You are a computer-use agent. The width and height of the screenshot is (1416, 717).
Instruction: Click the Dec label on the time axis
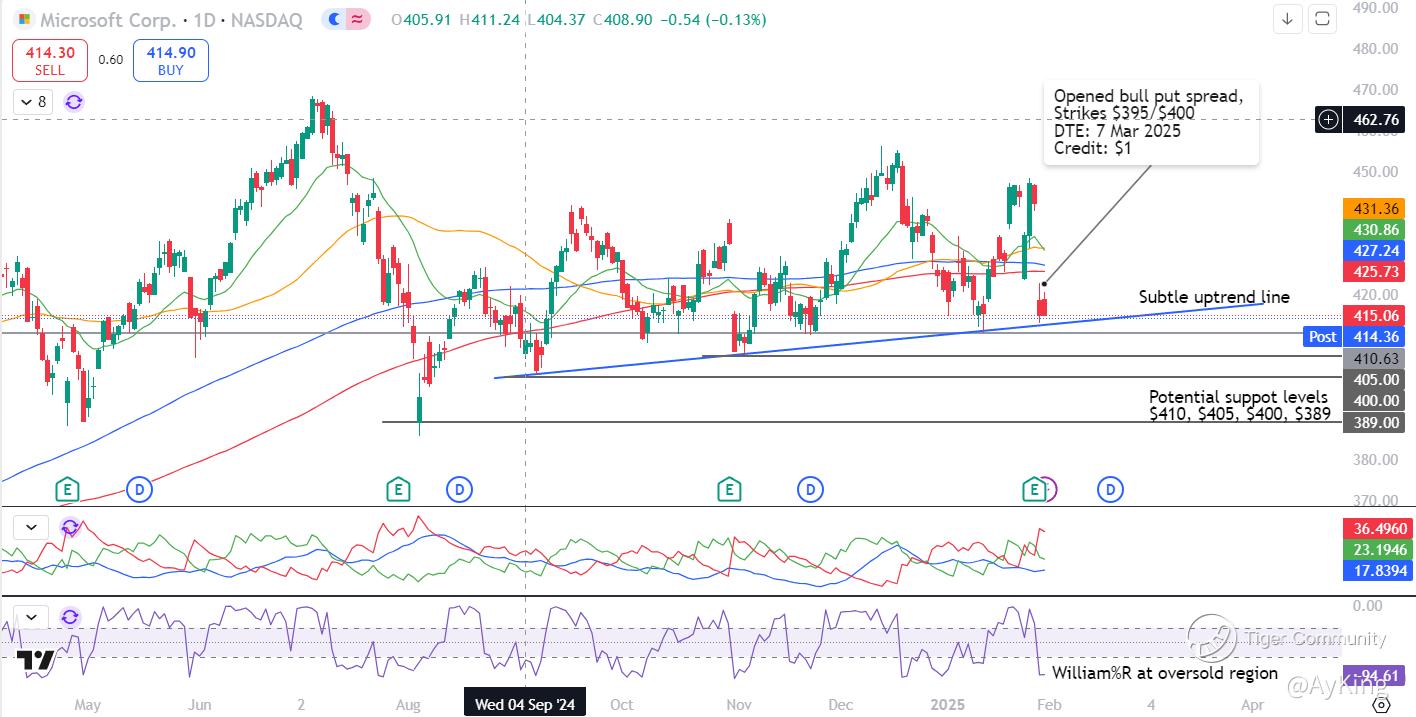click(x=842, y=704)
